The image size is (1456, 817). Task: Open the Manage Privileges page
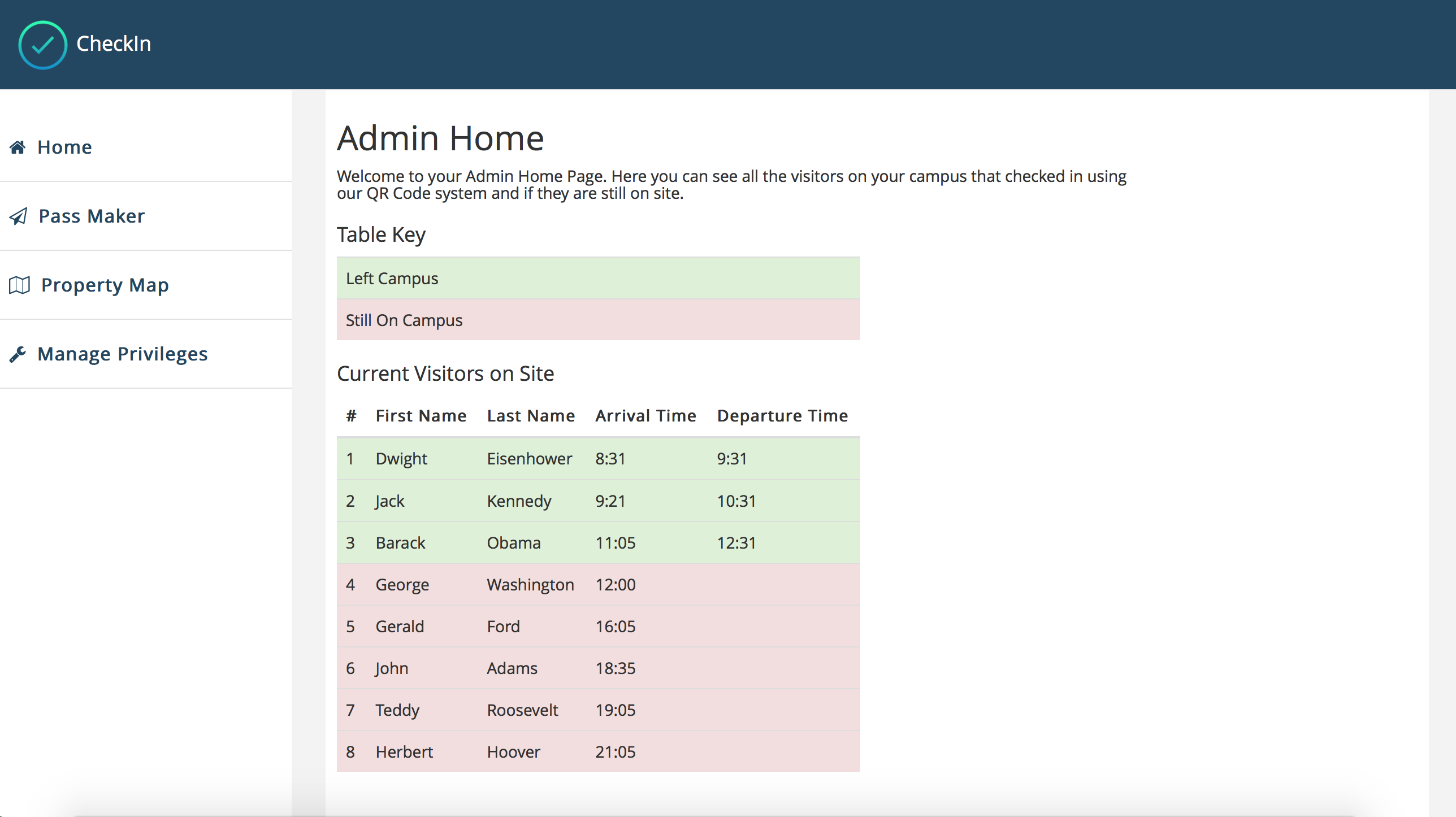click(x=123, y=354)
